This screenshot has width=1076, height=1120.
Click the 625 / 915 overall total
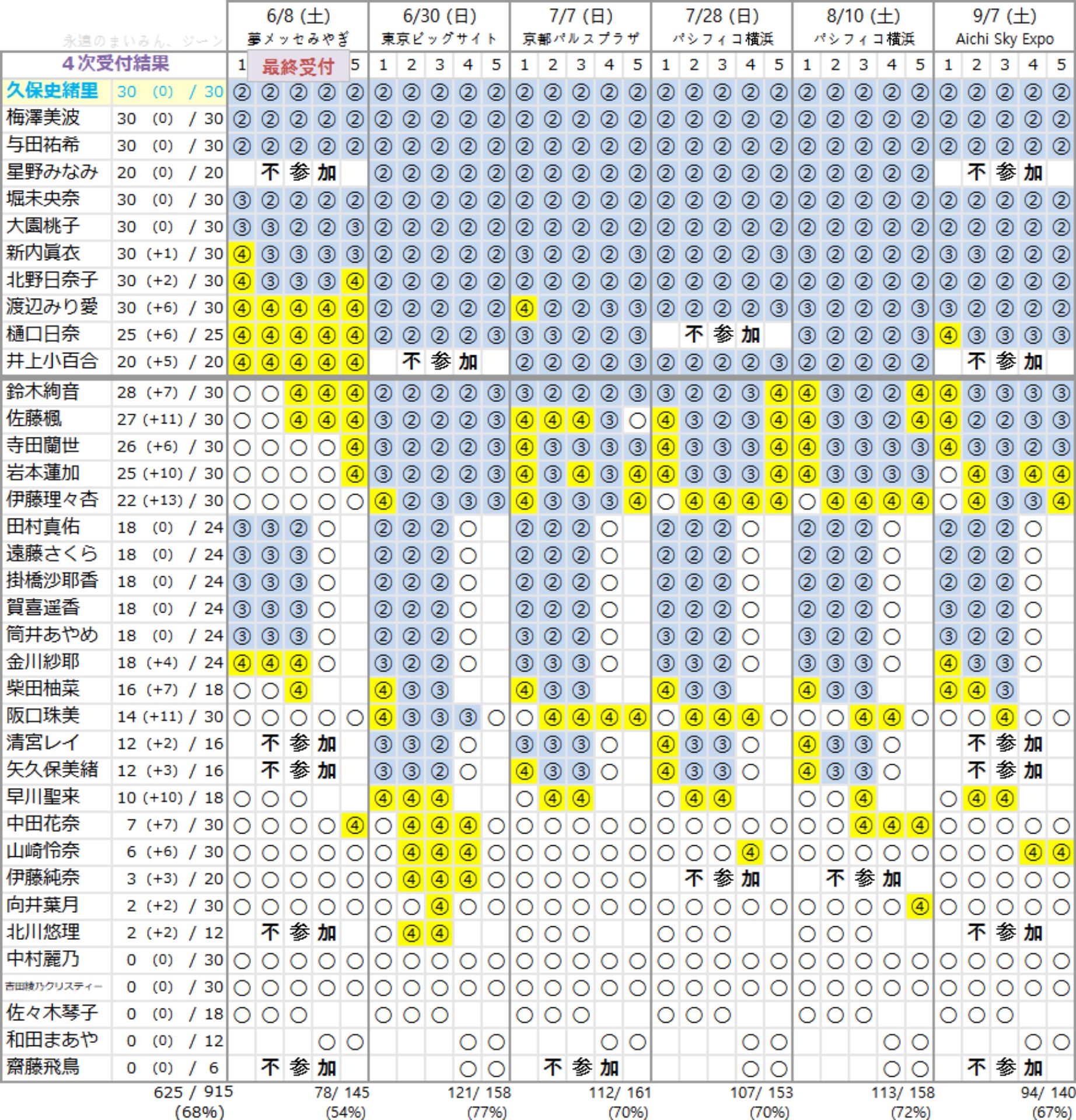click(193, 1092)
